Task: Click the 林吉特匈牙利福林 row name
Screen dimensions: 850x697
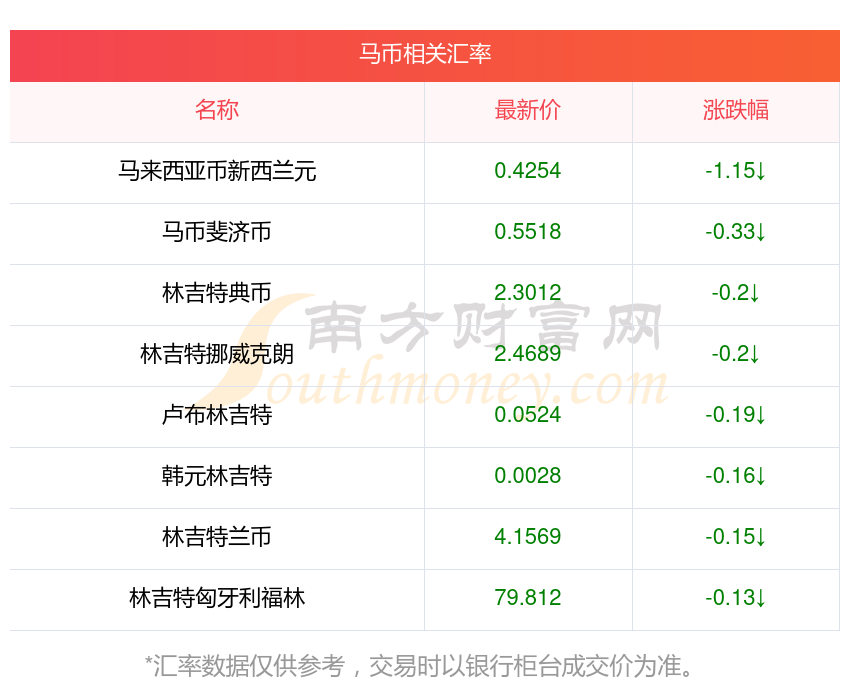Action: coord(217,598)
